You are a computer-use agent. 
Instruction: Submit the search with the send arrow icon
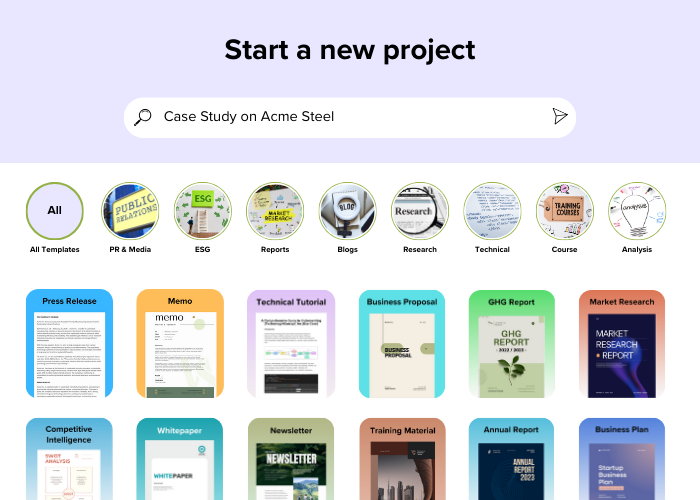point(559,116)
